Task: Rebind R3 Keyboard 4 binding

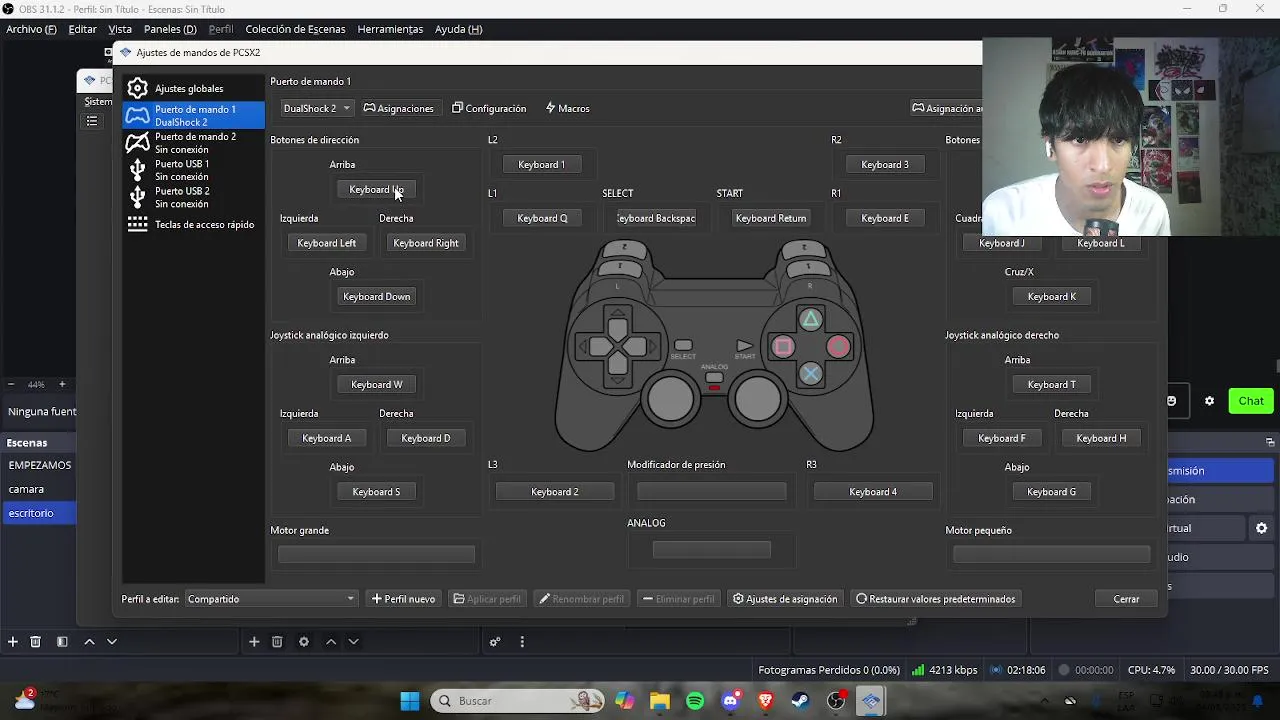Action: [873, 492]
